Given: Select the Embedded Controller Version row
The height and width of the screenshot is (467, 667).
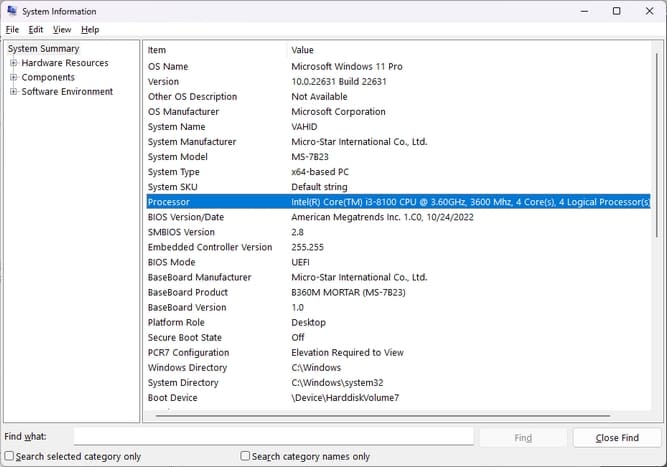Looking at the screenshot, I should 398,247.
